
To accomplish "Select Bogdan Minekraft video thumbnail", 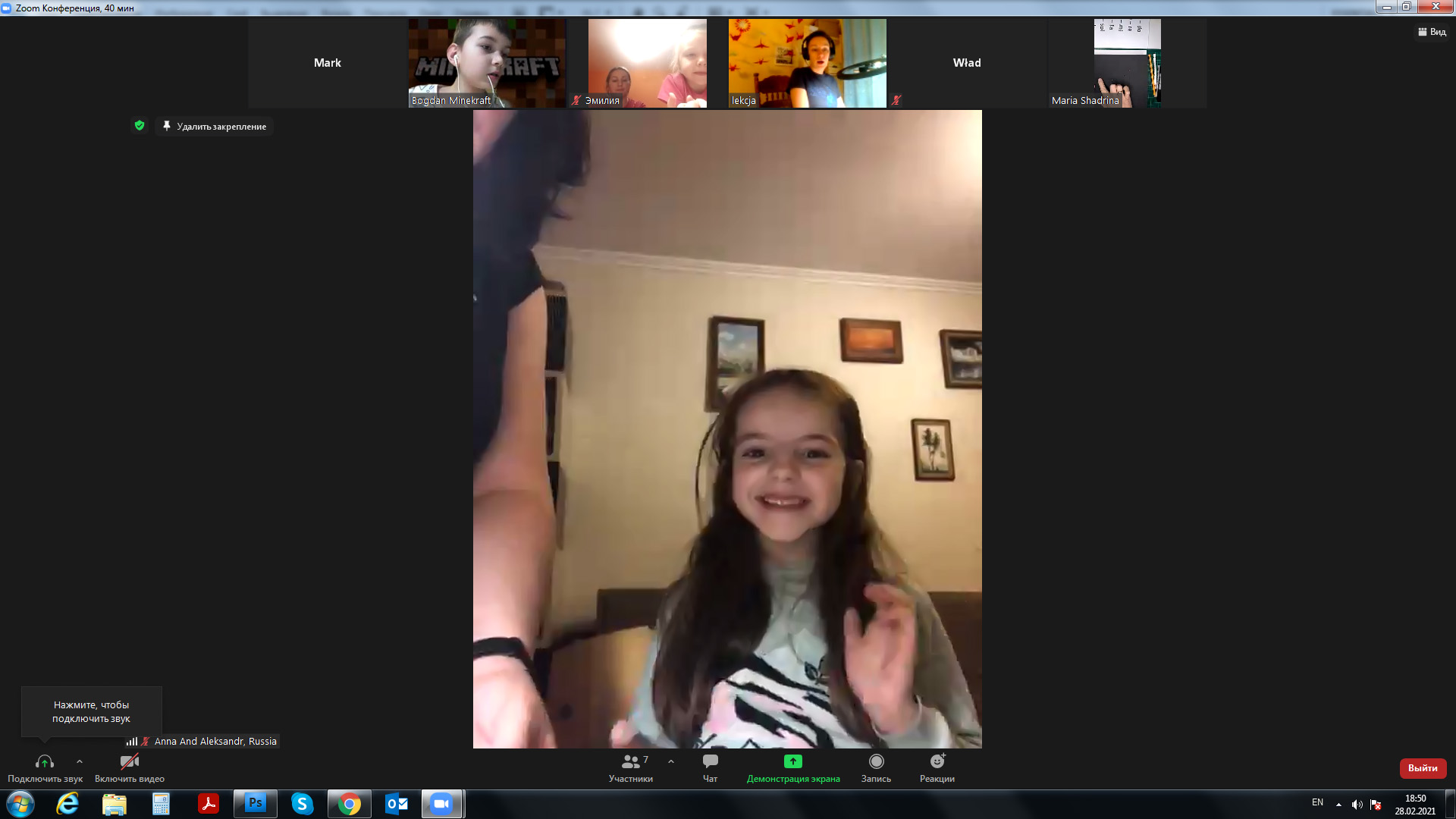I will click(487, 63).
